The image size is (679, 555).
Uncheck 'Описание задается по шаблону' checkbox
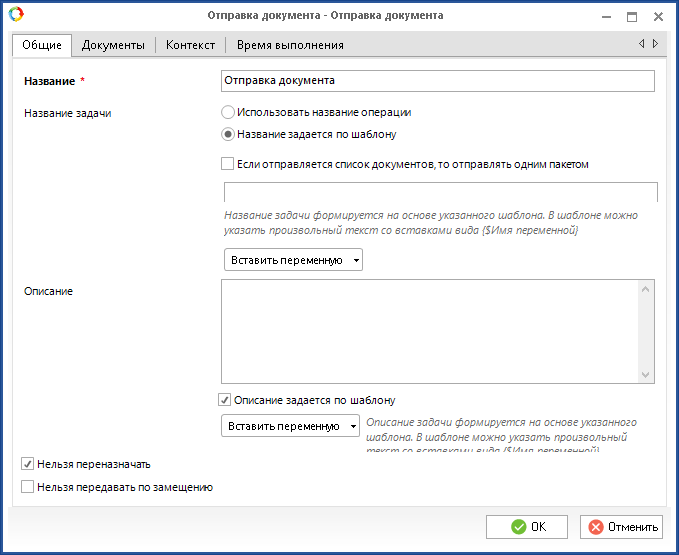point(225,400)
